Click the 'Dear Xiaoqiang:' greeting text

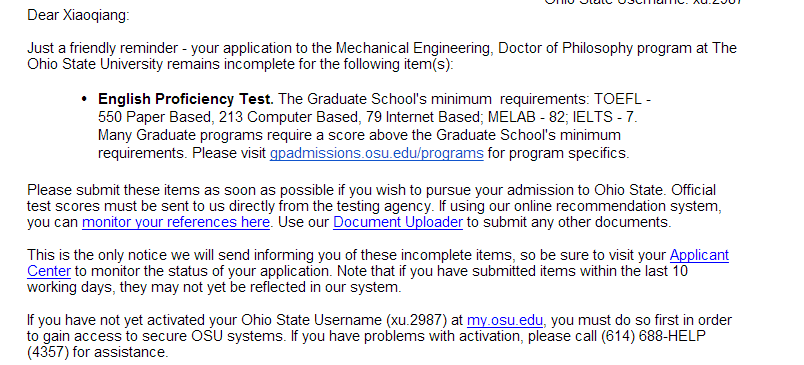click(x=78, y=15)
